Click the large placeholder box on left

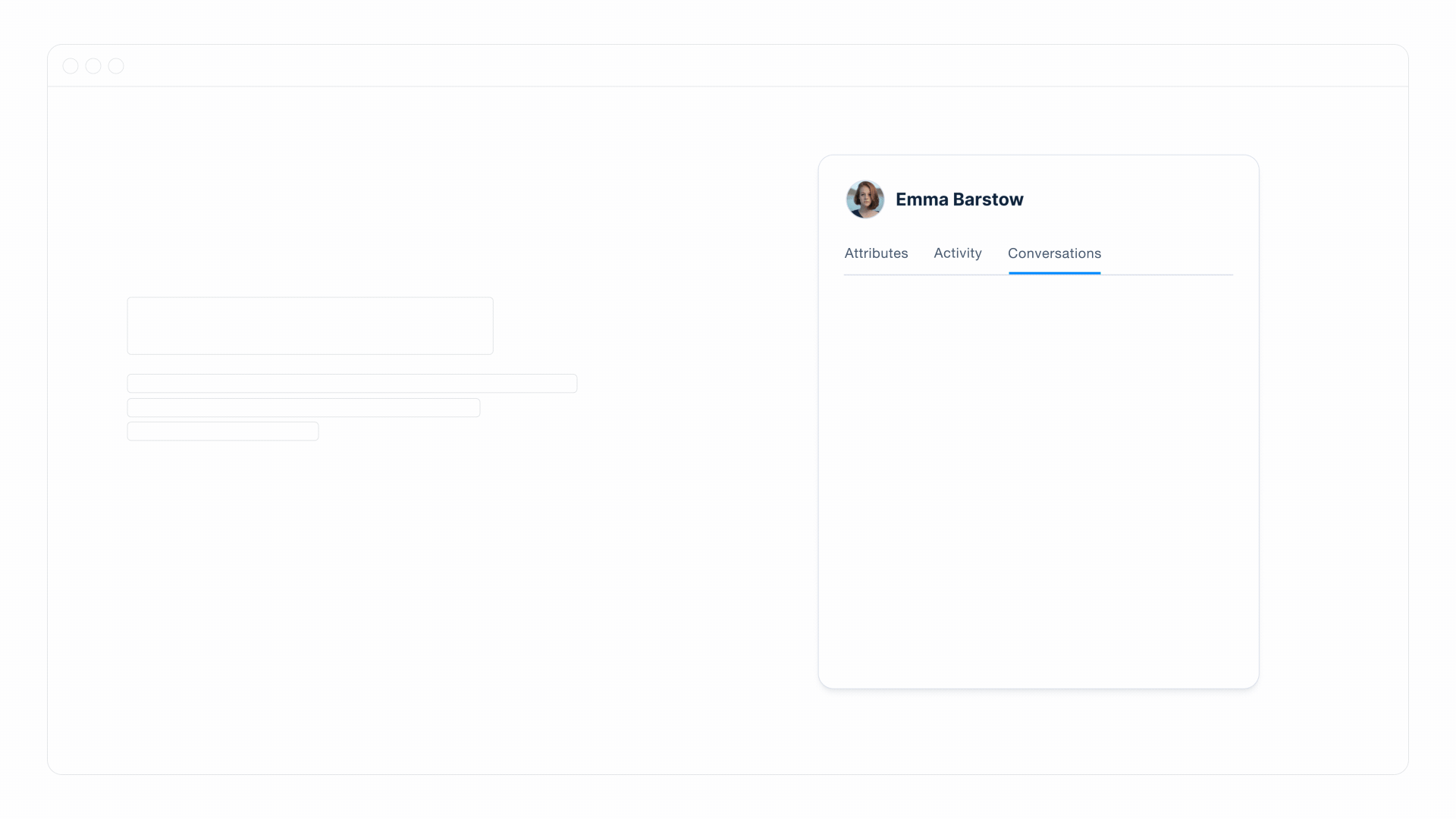[309, 326]
